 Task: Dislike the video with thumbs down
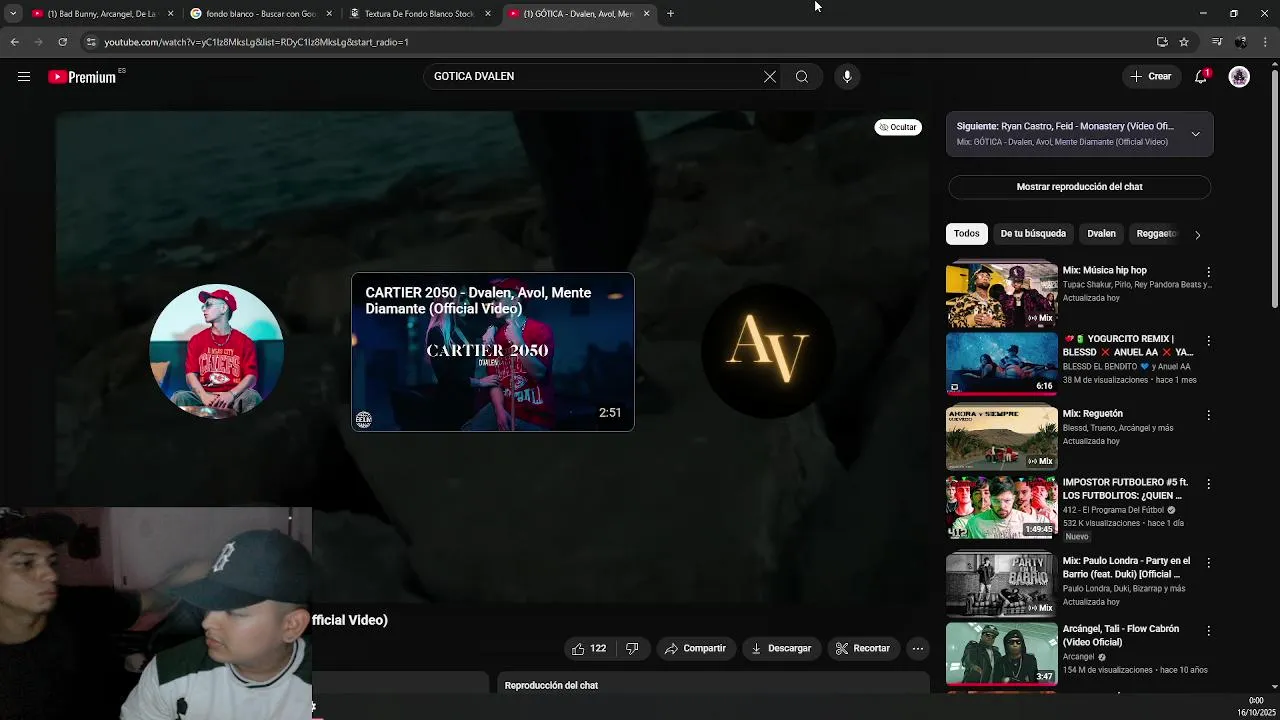pyautogui.click(x=632, y=648)
